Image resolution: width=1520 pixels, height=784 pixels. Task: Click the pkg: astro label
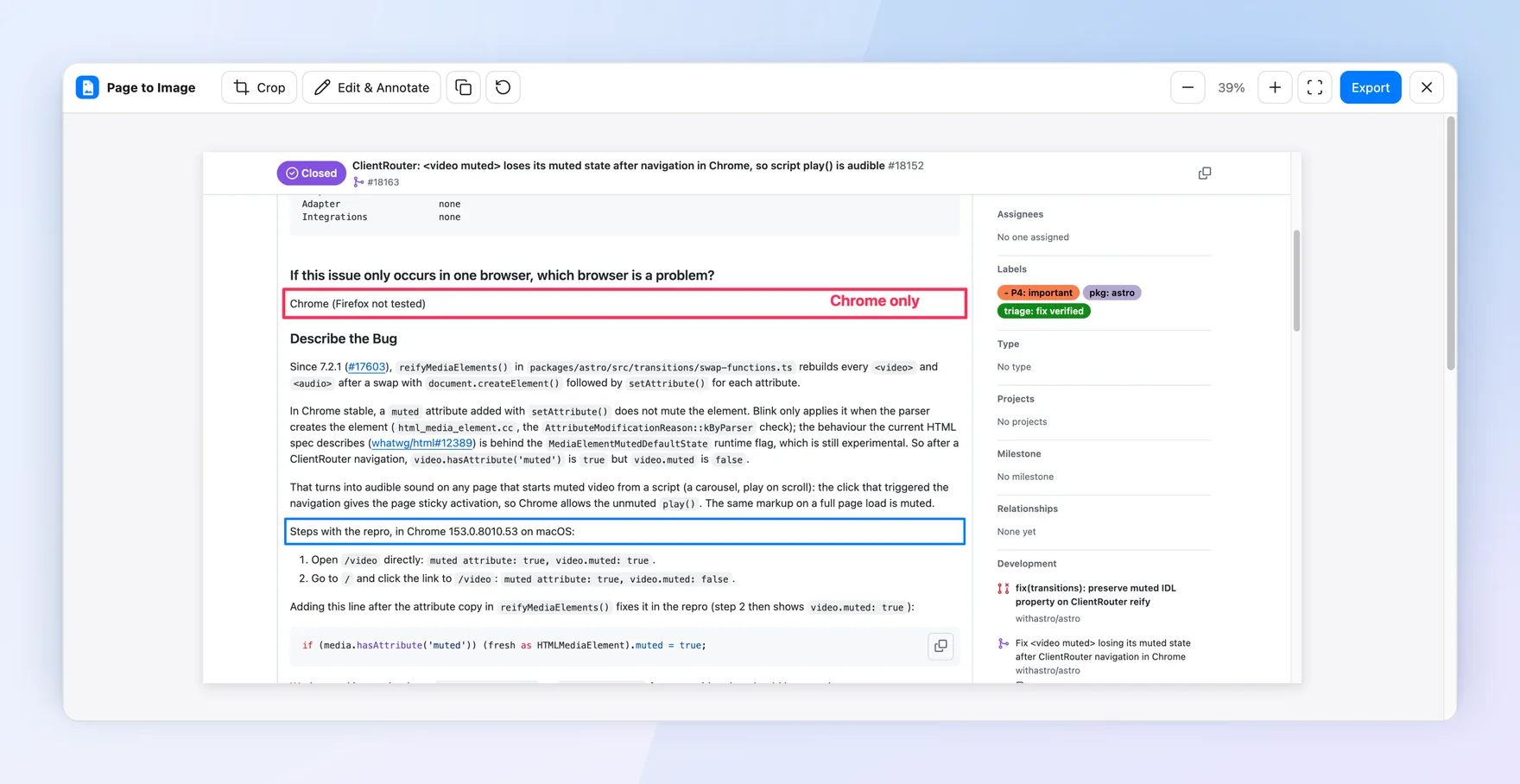[x=1111, y=293]
